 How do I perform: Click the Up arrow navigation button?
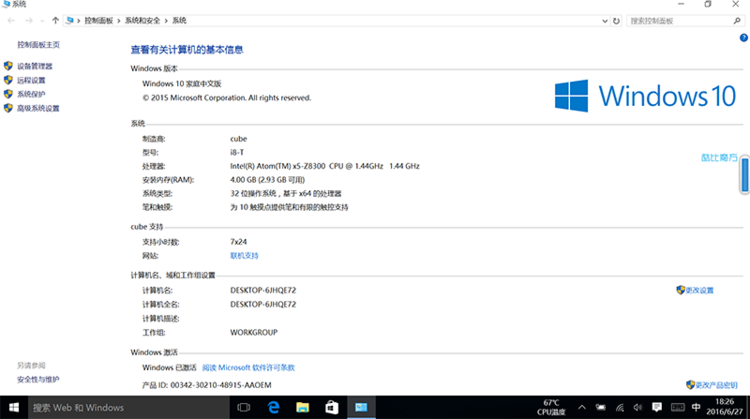click(x=54, y=20)
